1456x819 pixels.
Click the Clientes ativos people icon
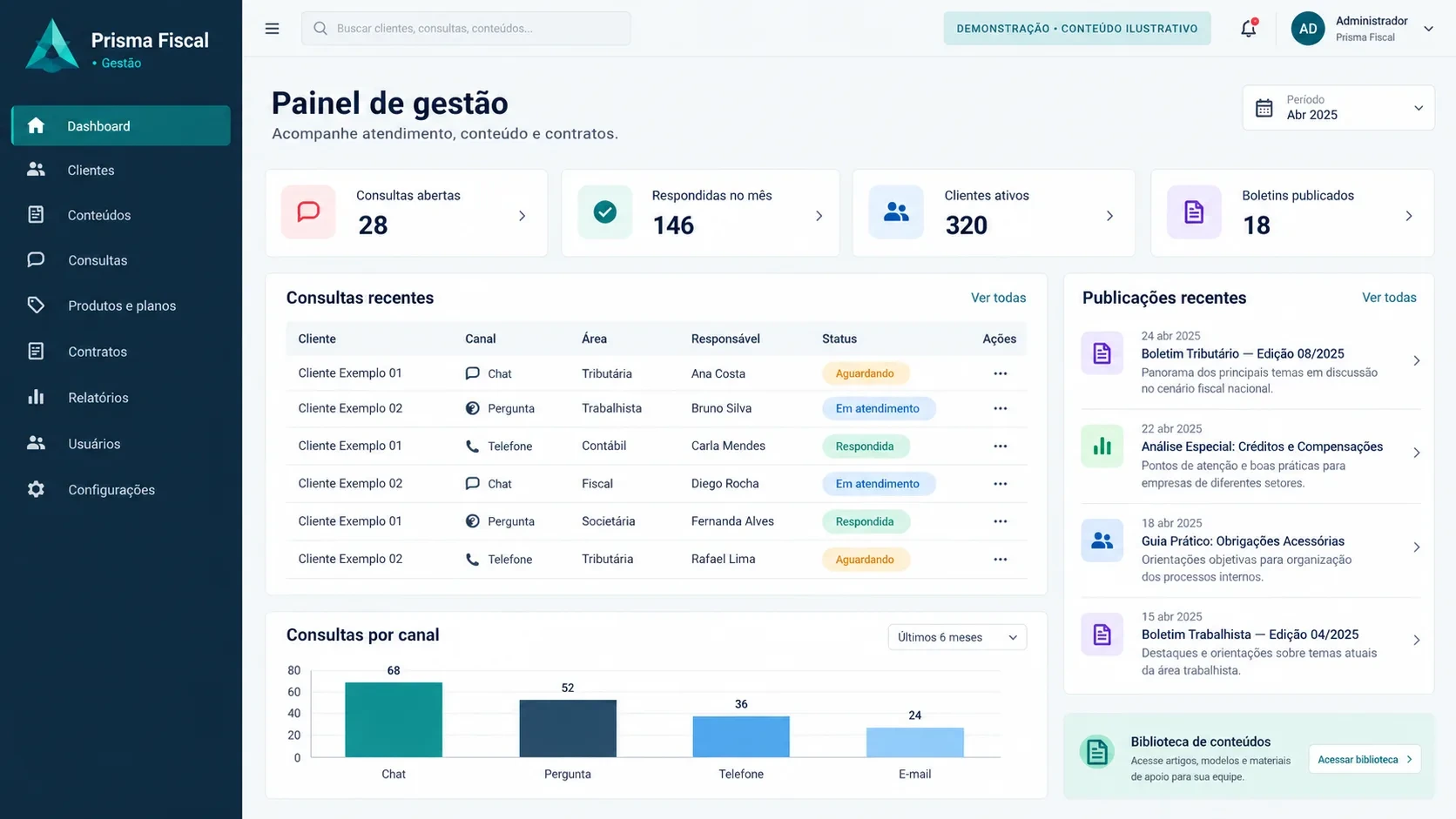[x=896, y=212]
